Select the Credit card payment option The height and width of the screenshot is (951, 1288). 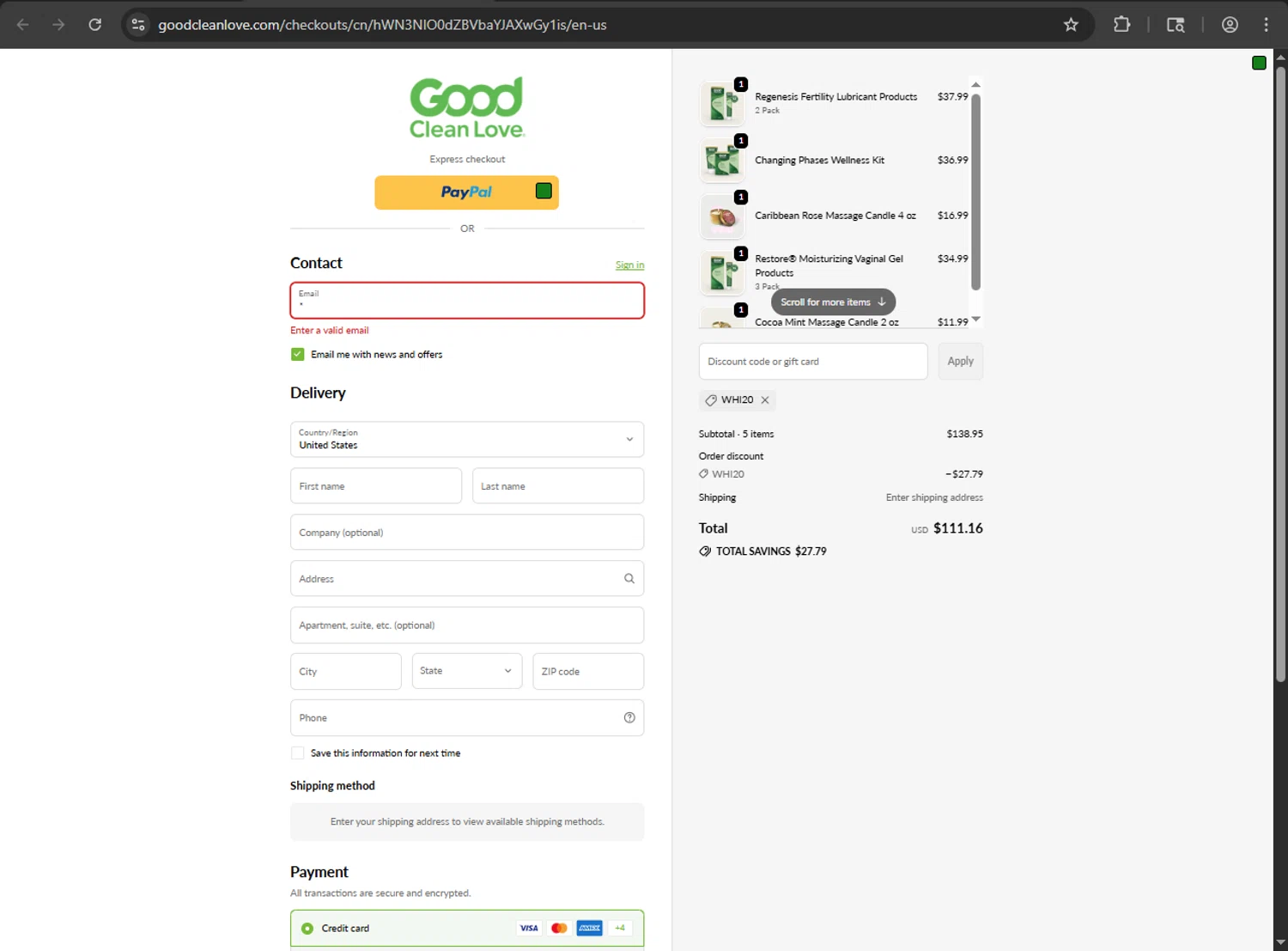click(x=307, y=928)
